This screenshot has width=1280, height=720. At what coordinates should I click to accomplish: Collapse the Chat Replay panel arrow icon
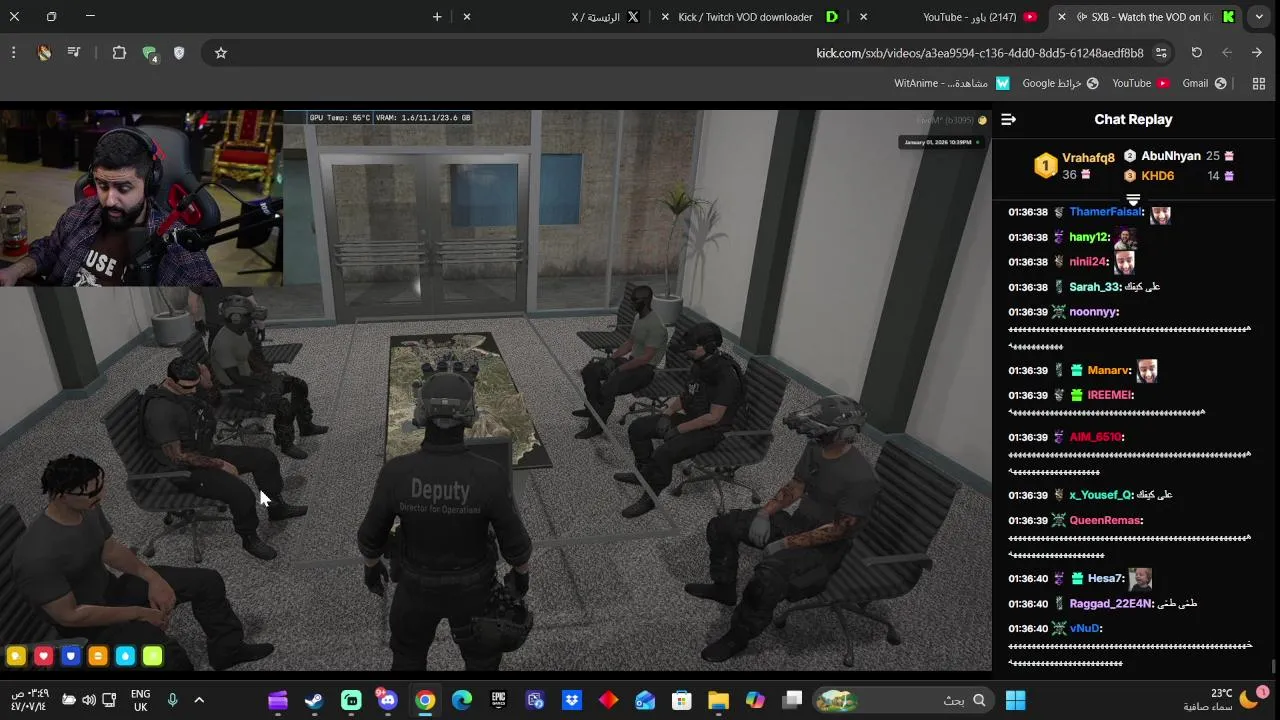click(1008, 119)
